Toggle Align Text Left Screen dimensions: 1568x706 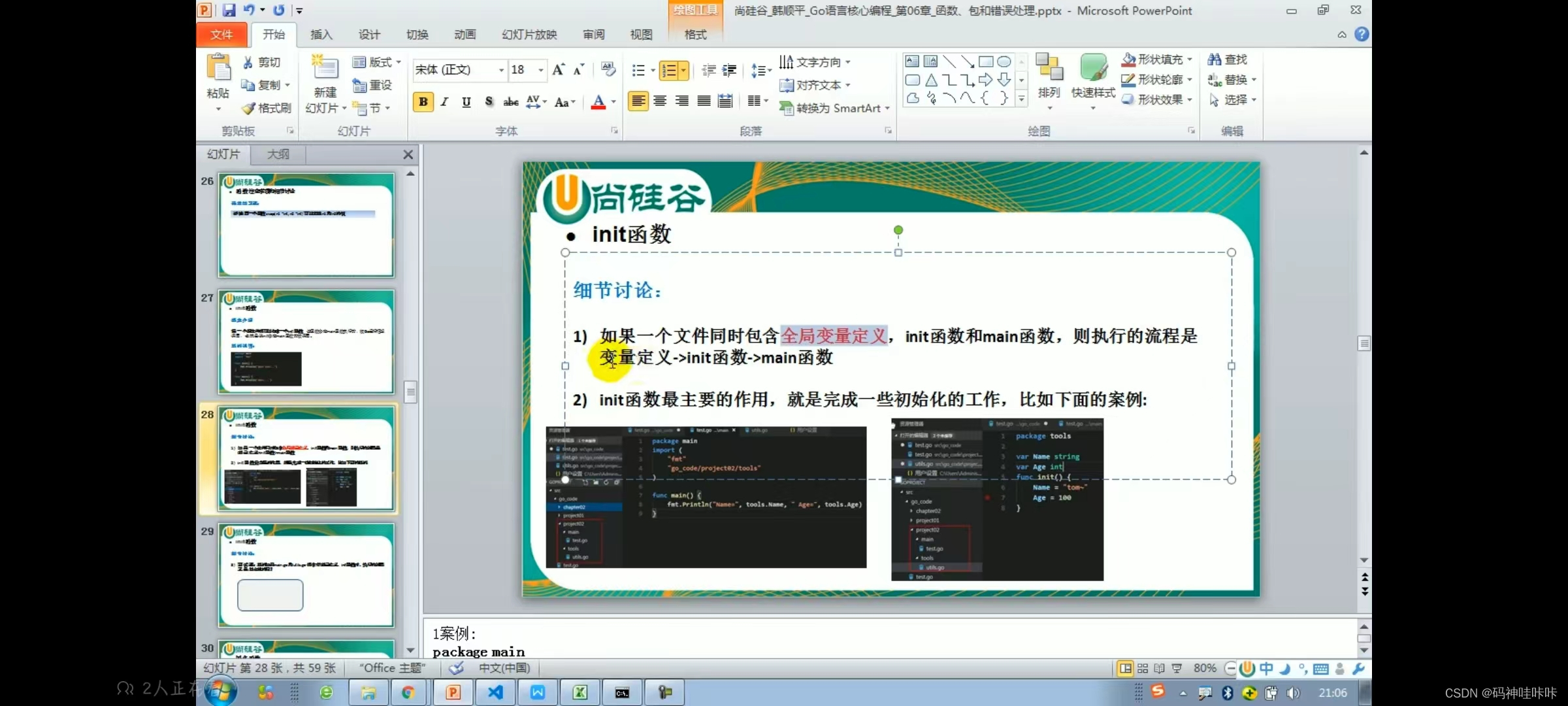coord(638,101)
